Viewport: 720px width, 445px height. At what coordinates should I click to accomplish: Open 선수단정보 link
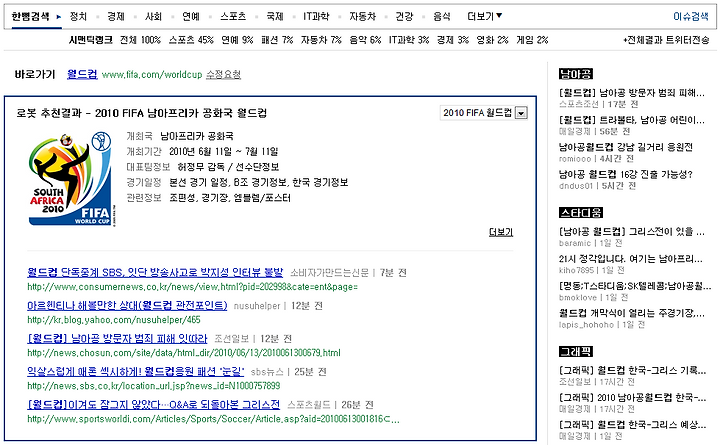[x=257, y=167]
